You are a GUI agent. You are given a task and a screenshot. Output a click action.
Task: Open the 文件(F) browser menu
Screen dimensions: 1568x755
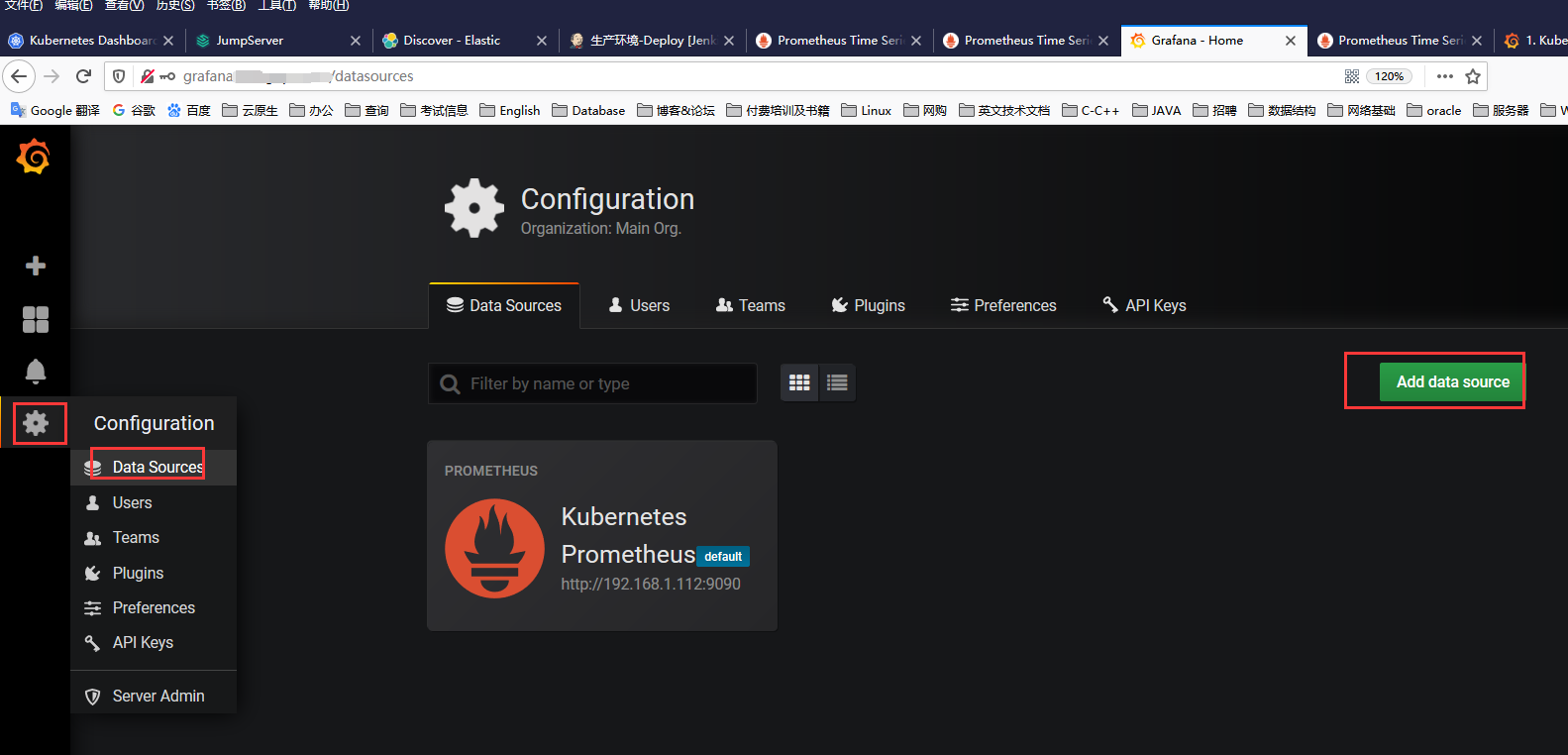coord(24,6)
